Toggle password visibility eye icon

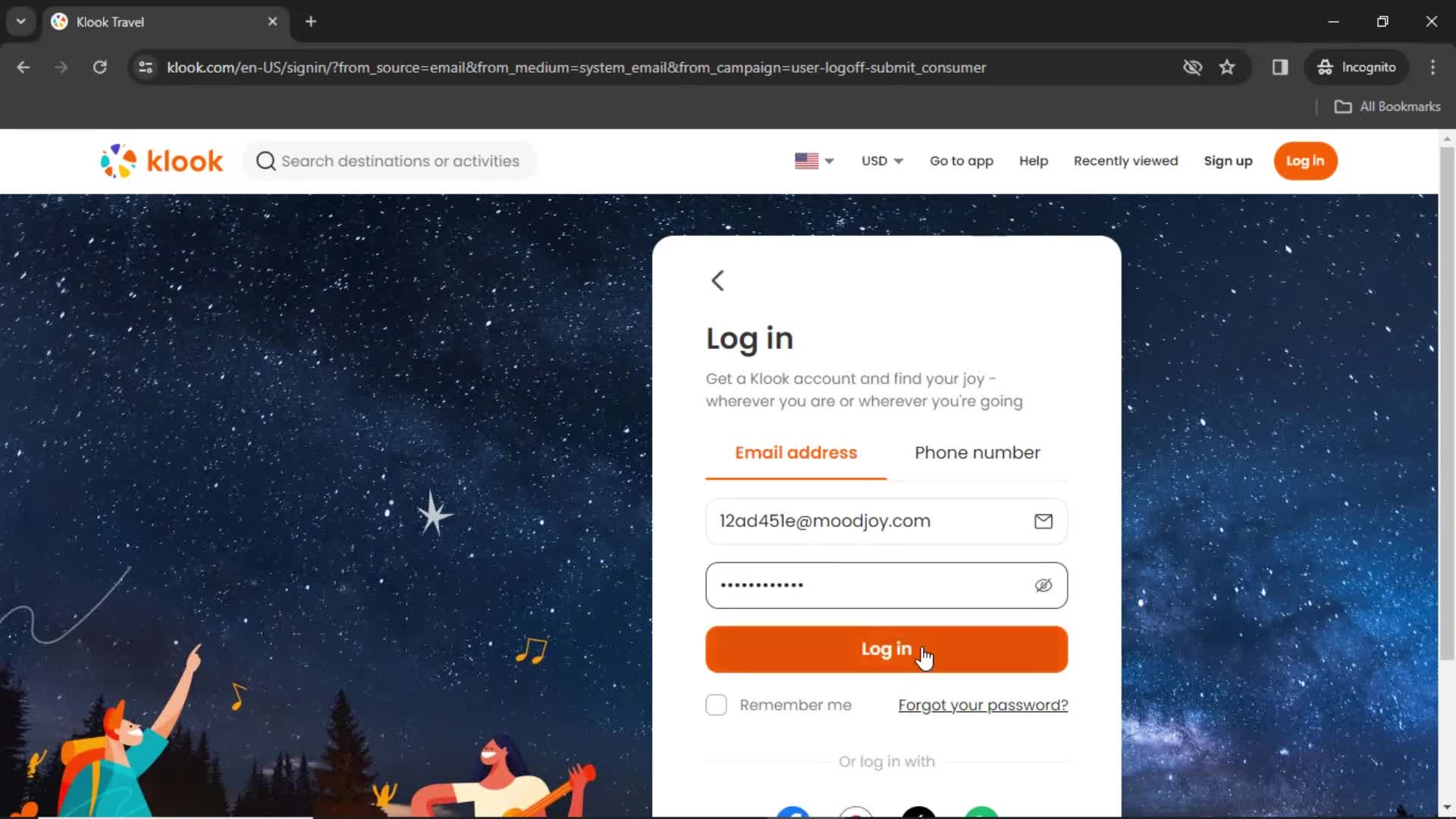(x=1043, y=584)
